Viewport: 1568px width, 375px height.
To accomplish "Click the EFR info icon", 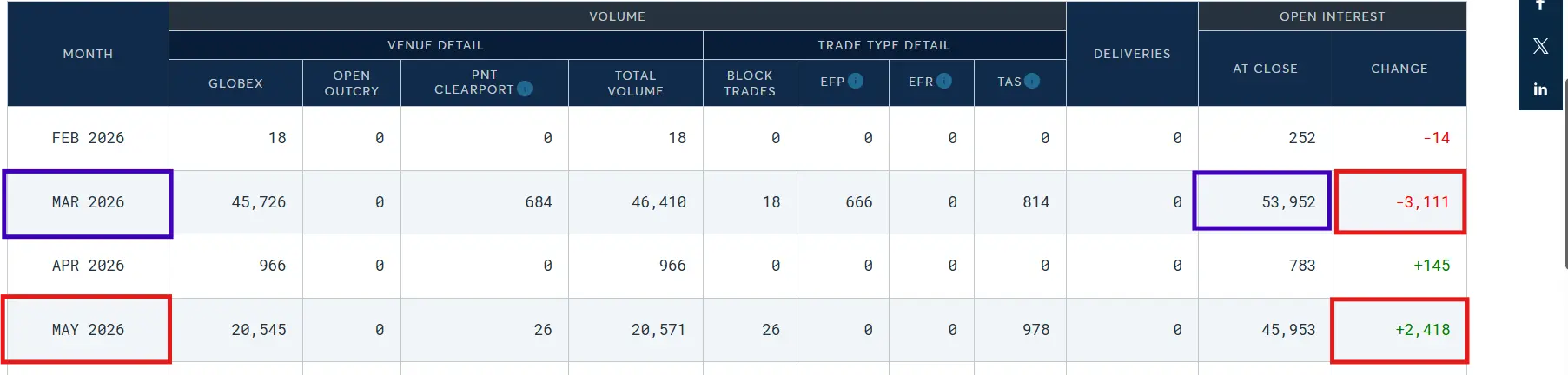I will 944,81.
